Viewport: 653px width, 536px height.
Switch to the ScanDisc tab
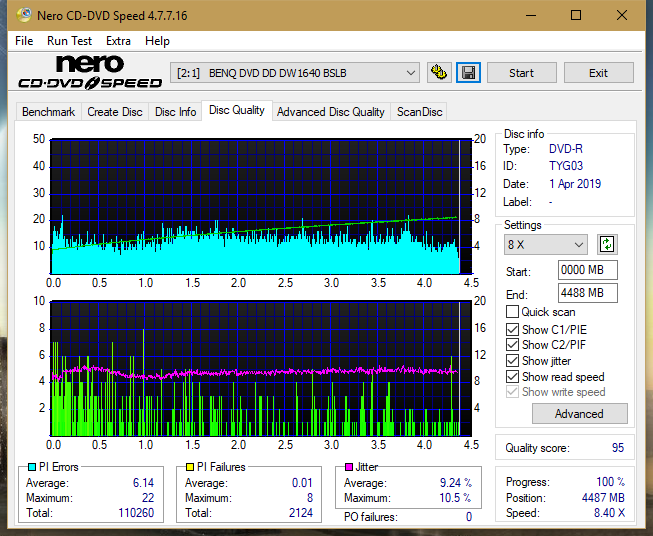(419, 112)
